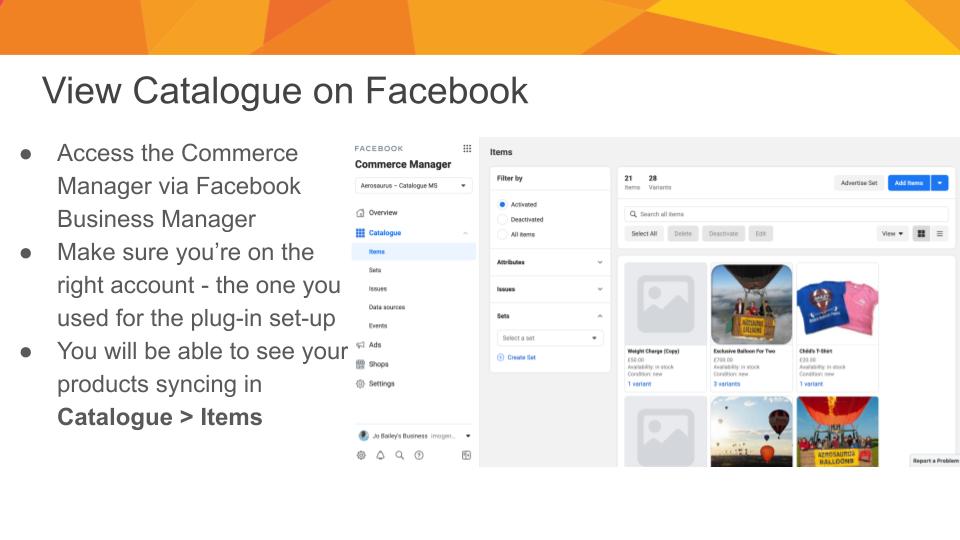This screenshot has width=960, height=540.
Task: Open the Add Items dropdown arrow
Action: pos(940,182)
